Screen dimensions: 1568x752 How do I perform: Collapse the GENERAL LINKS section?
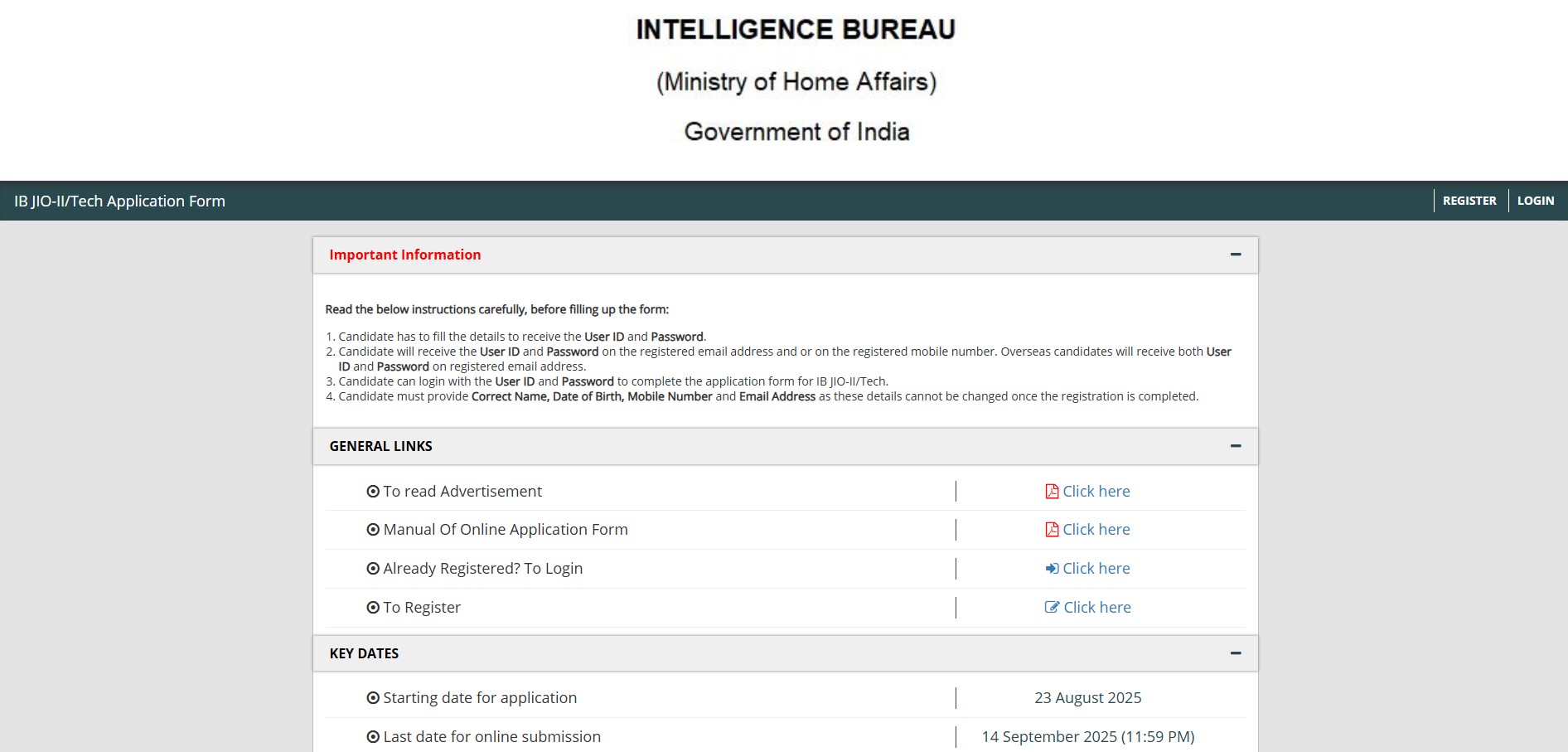(1236, 446)
